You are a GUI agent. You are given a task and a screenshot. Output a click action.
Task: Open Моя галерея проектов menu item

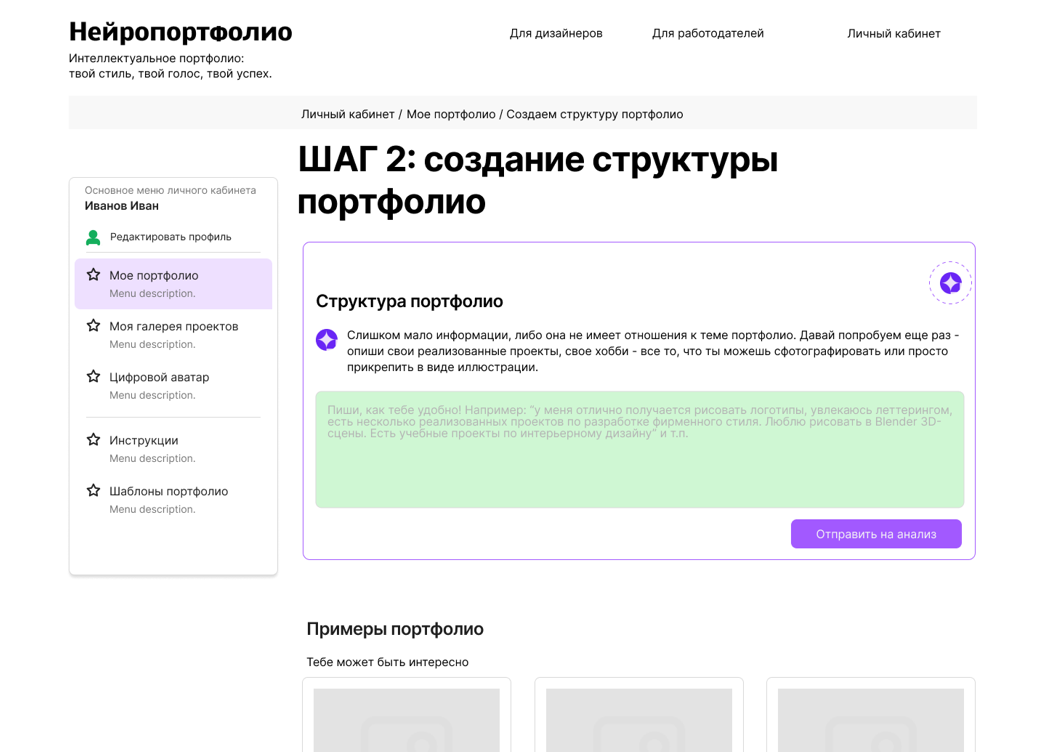(x=173, y=335)
